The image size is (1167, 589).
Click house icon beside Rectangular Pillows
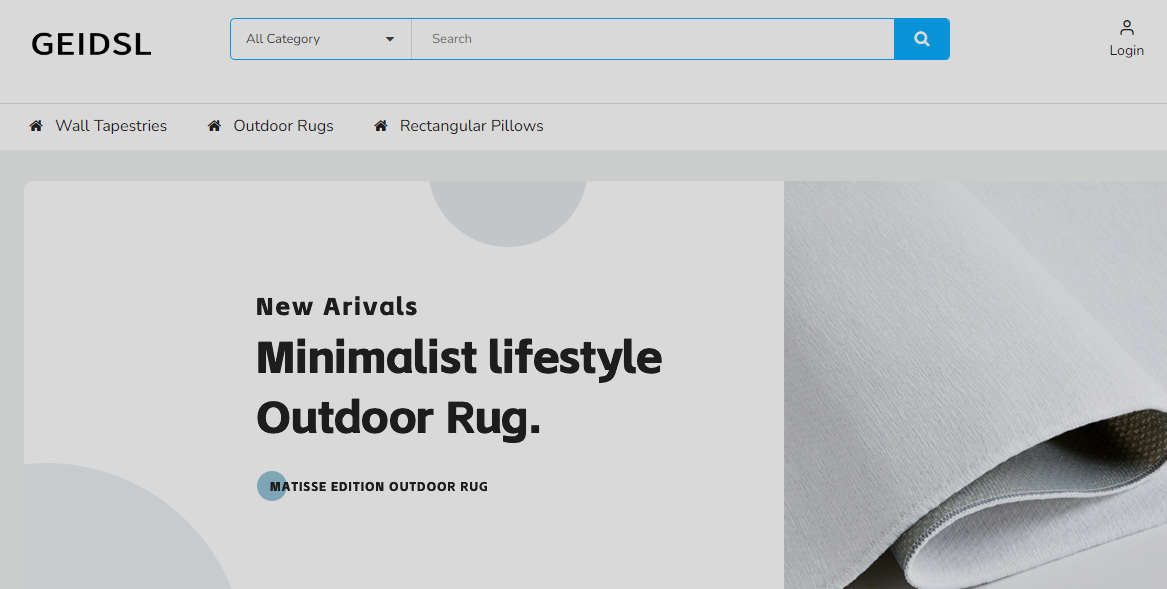click(x=380, y=126)
